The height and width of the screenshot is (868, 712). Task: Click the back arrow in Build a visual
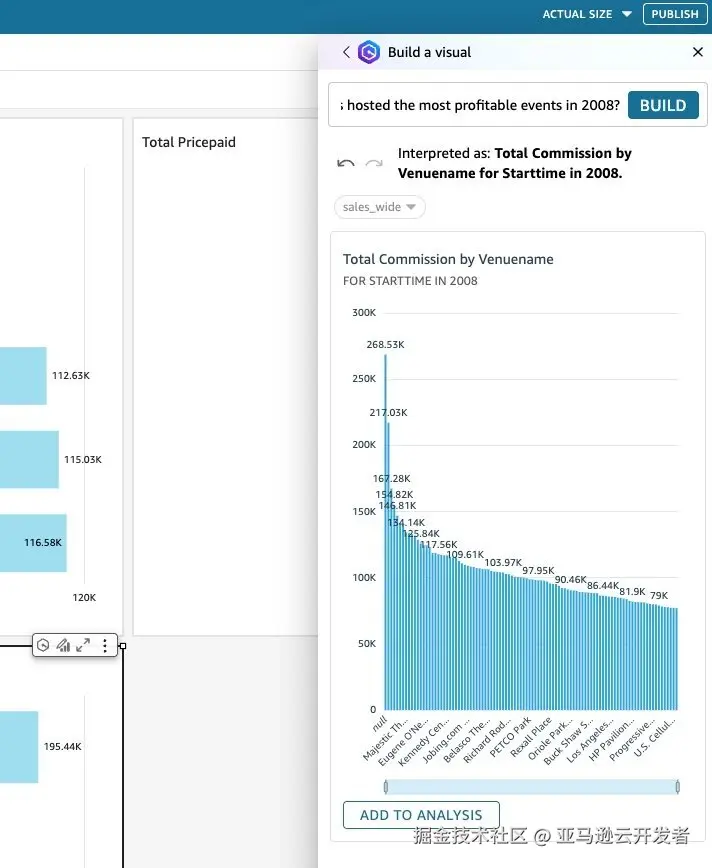click(x=346, y=52)
